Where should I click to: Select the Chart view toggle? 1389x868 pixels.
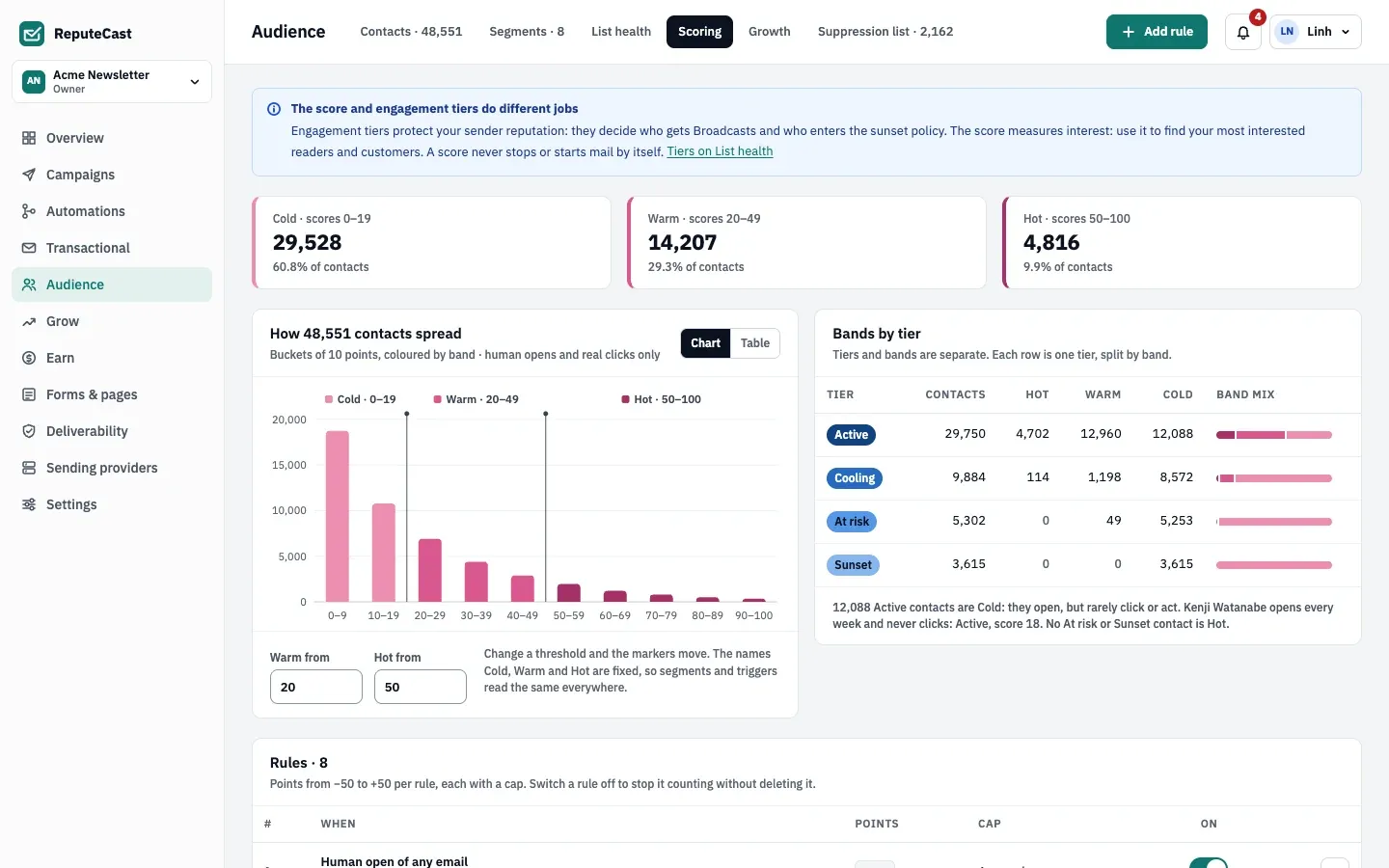[x=705, y=343]
